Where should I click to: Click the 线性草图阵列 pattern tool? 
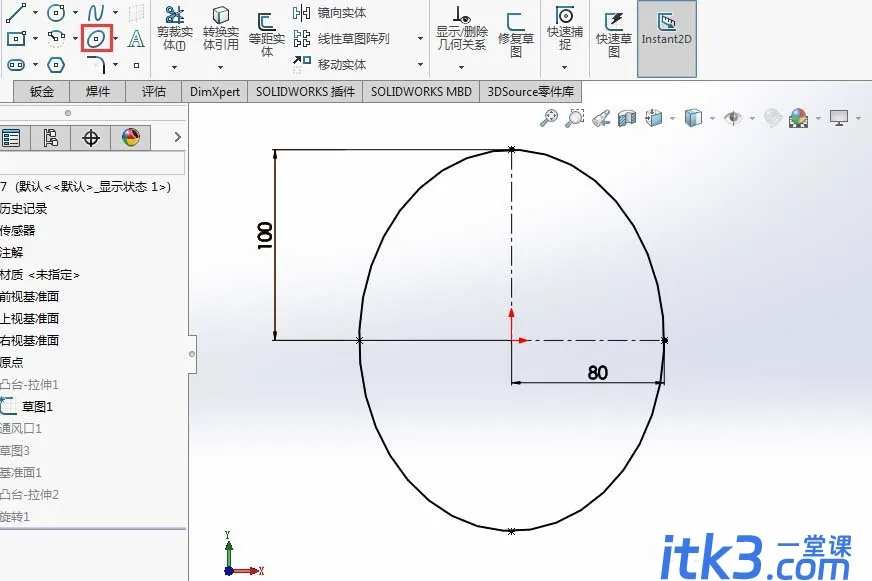coord(341,38)
